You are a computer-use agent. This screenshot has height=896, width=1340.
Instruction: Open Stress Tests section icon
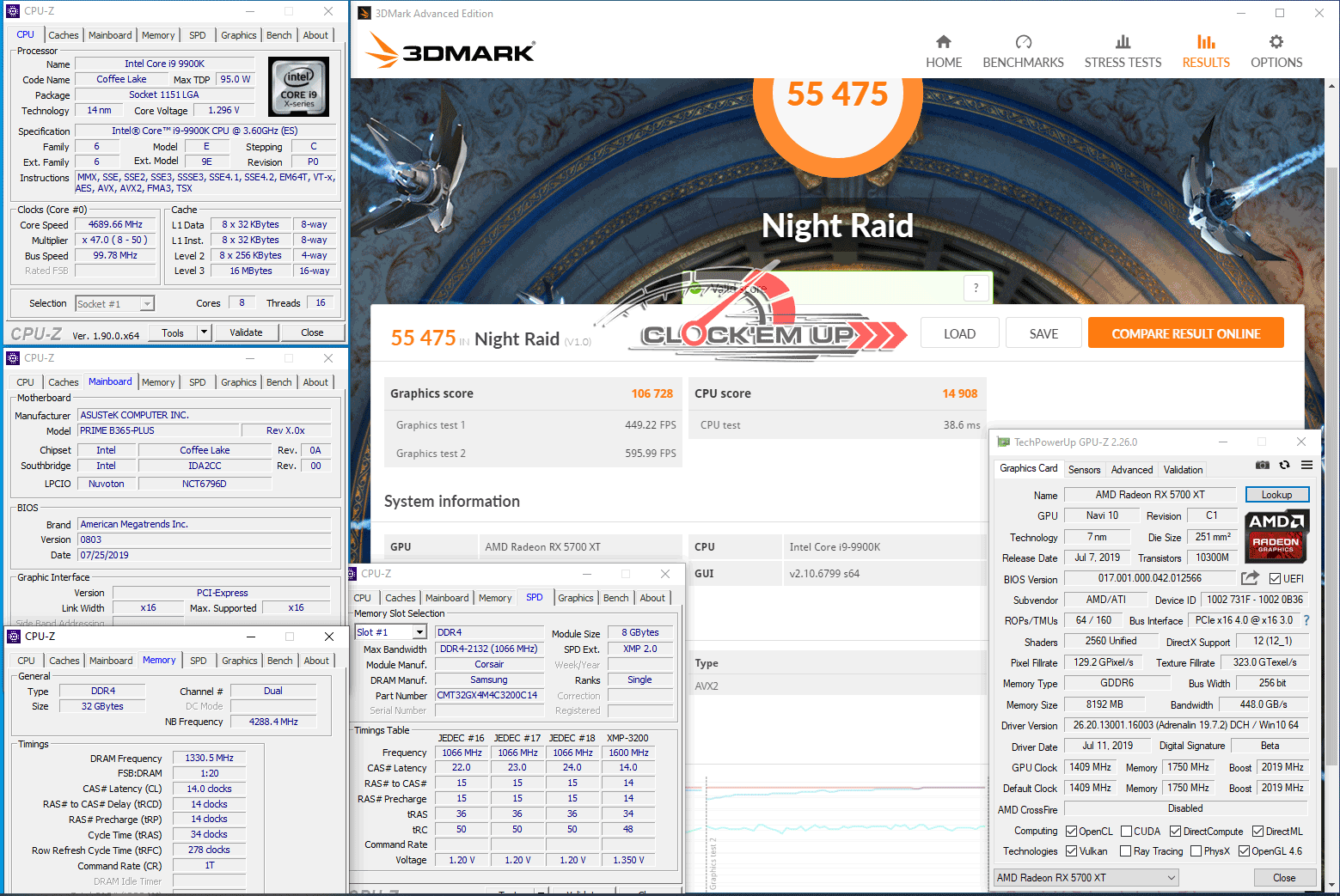1123,42
